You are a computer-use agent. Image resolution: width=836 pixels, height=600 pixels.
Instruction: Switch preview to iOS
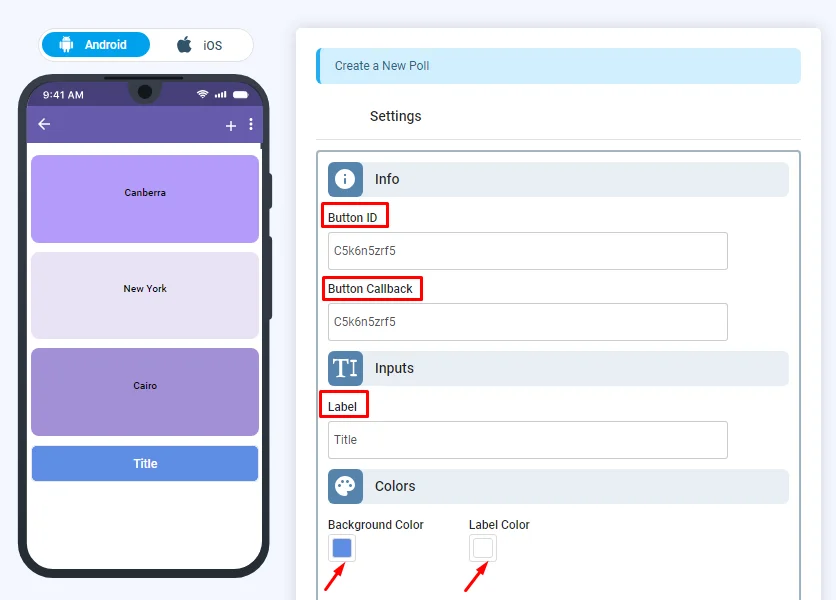click(x=200, y=45)
